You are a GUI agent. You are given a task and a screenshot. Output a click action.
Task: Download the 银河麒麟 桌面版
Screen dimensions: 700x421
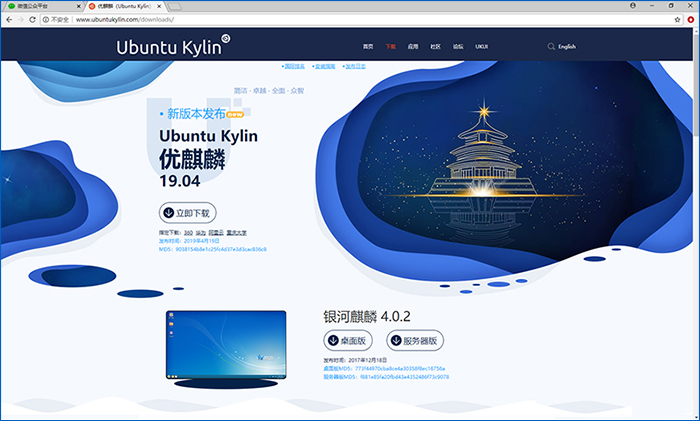click(348, 341)
